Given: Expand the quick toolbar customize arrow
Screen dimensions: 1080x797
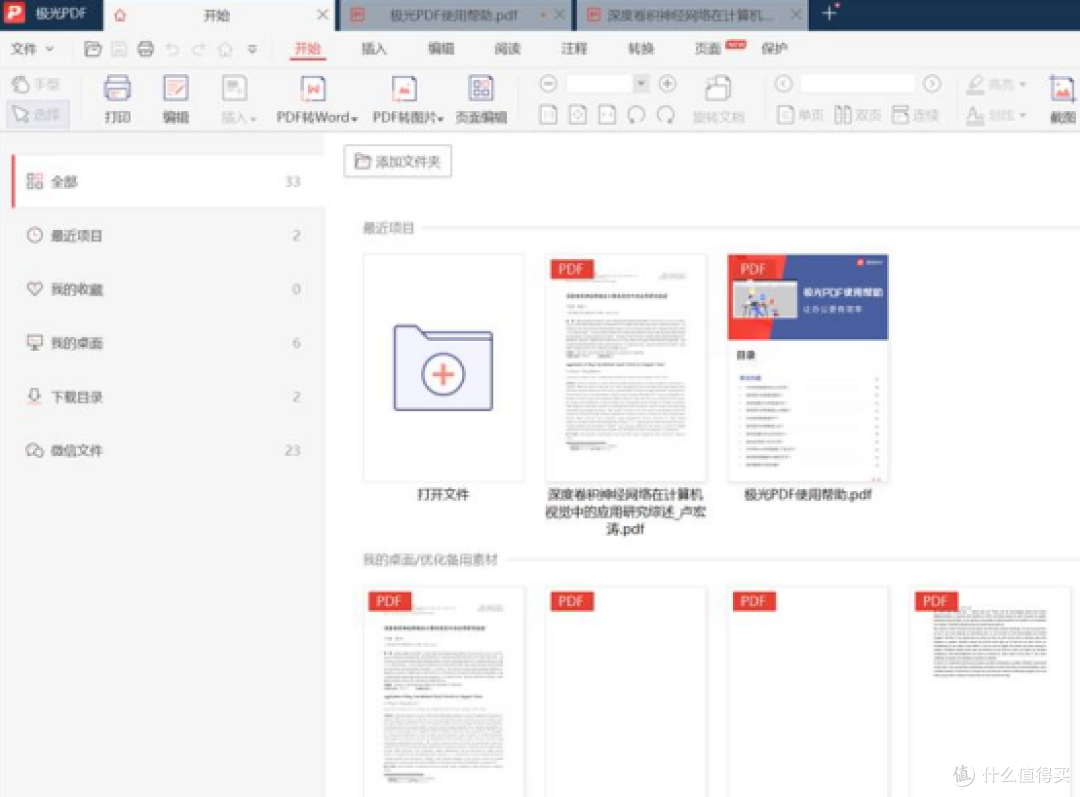Looking at the screenshot, I should point(252,49).
